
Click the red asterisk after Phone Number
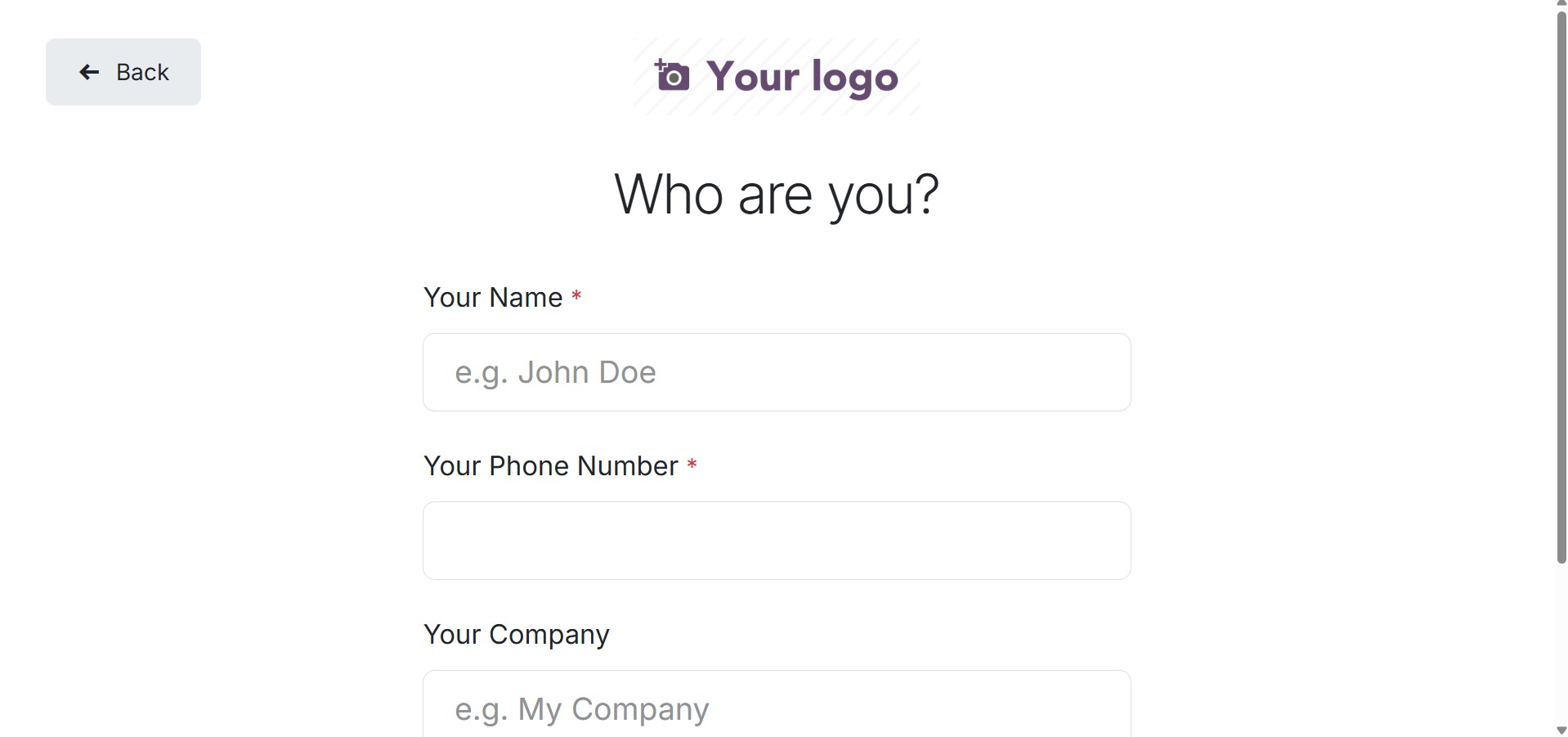pyautogui.click(x=692, y=465)
